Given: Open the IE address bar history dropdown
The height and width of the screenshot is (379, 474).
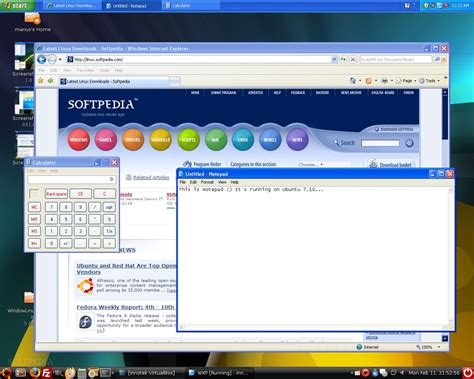Looking at the screenshot, I should point(334,59).
